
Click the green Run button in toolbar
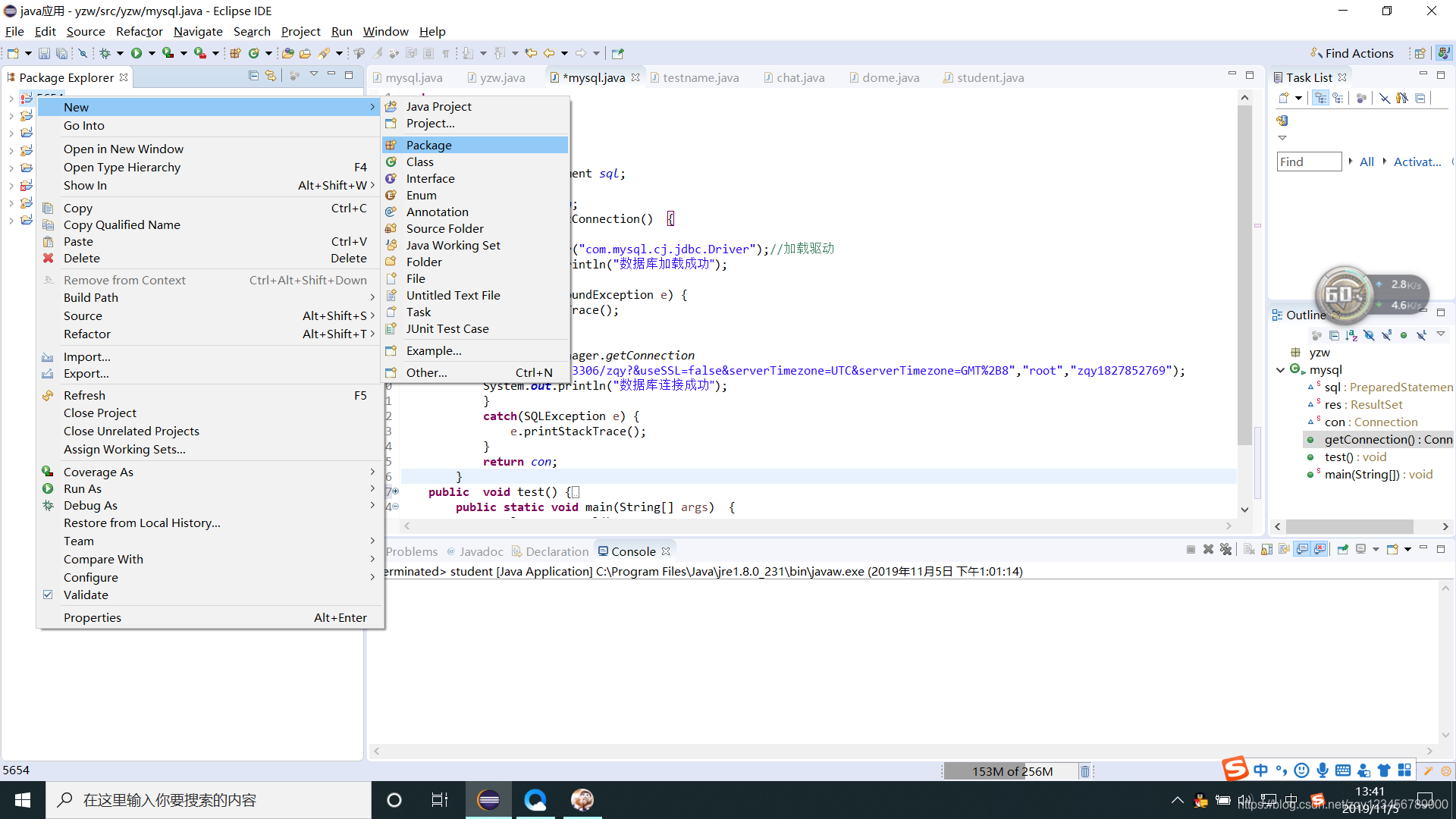point(136,53)
